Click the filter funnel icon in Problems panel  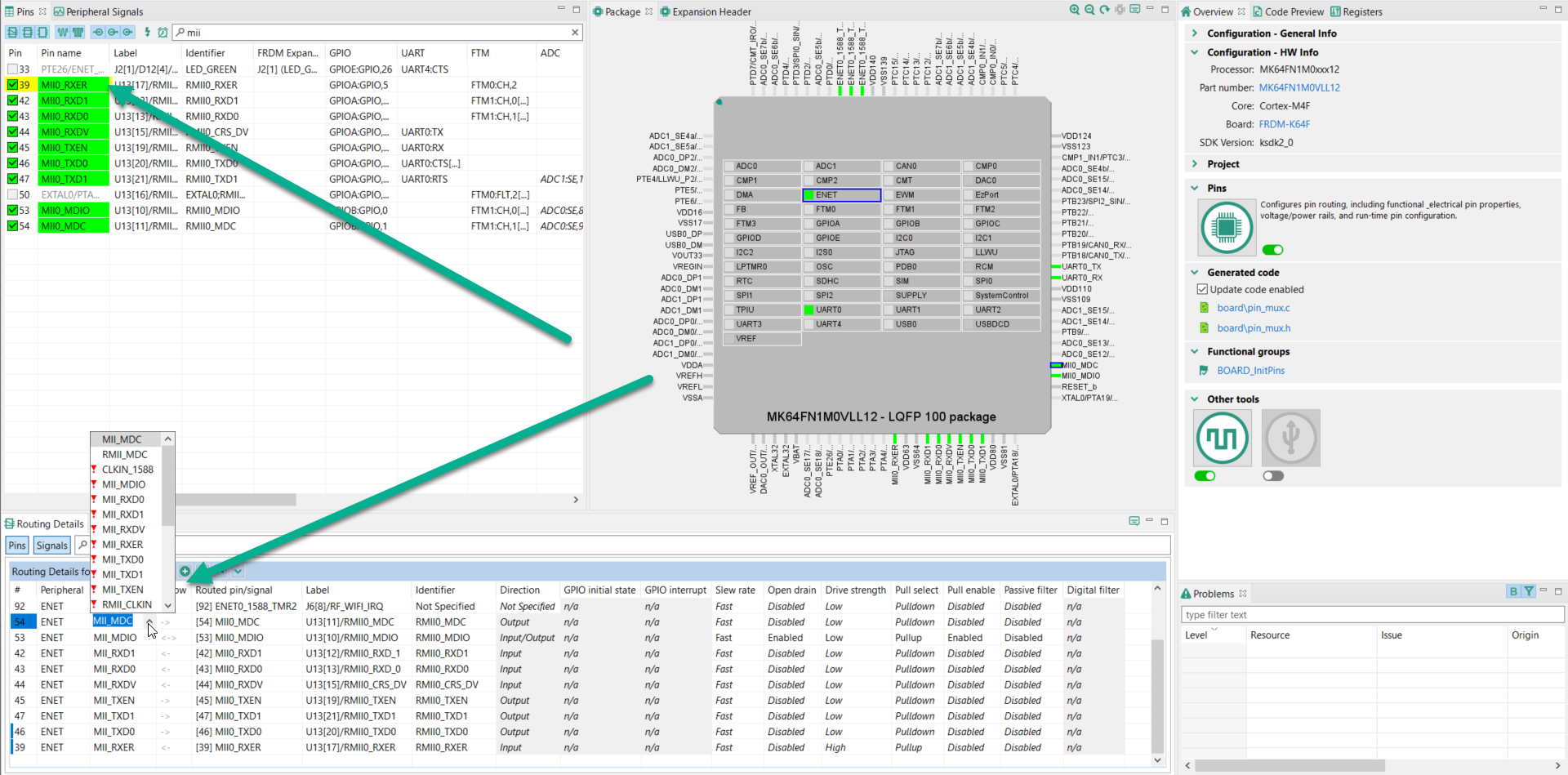[x=1529, y=592]
